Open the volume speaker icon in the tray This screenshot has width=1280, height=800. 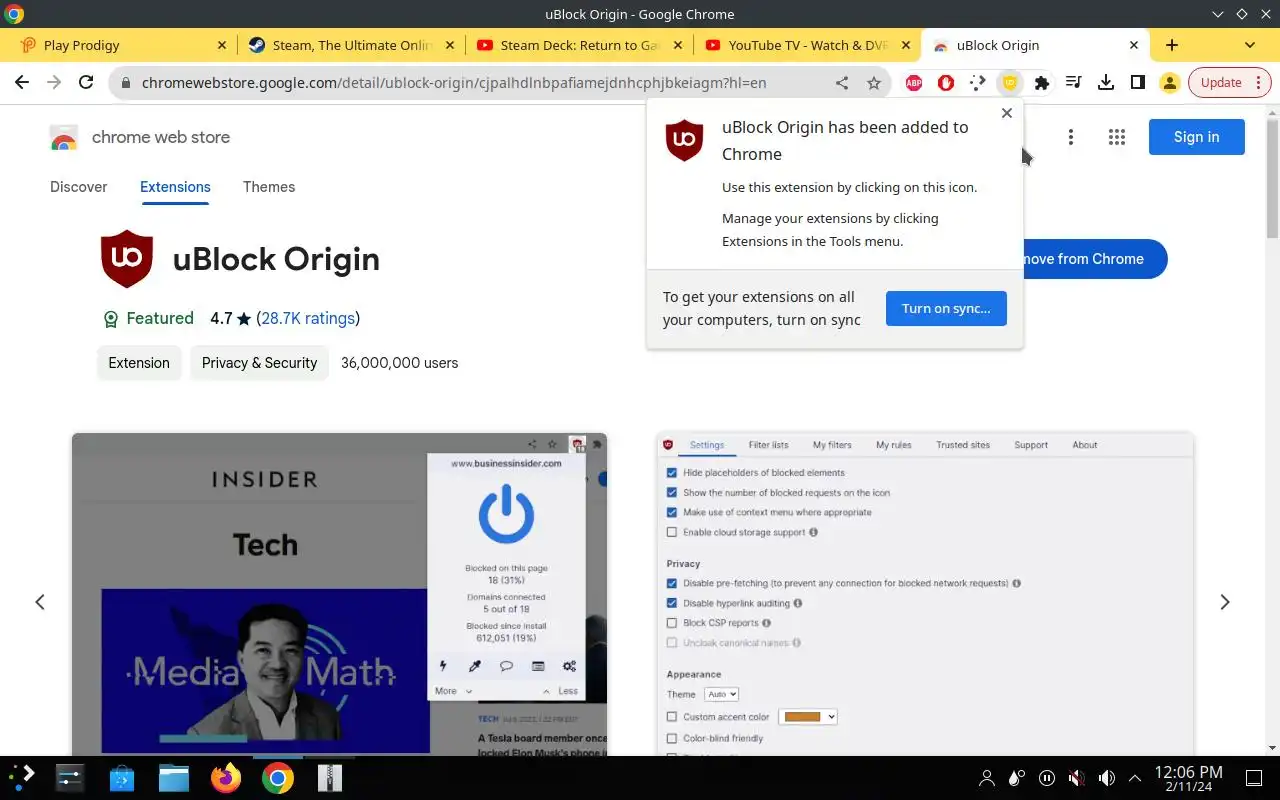pyautogui.click(x=1106, y=778)
